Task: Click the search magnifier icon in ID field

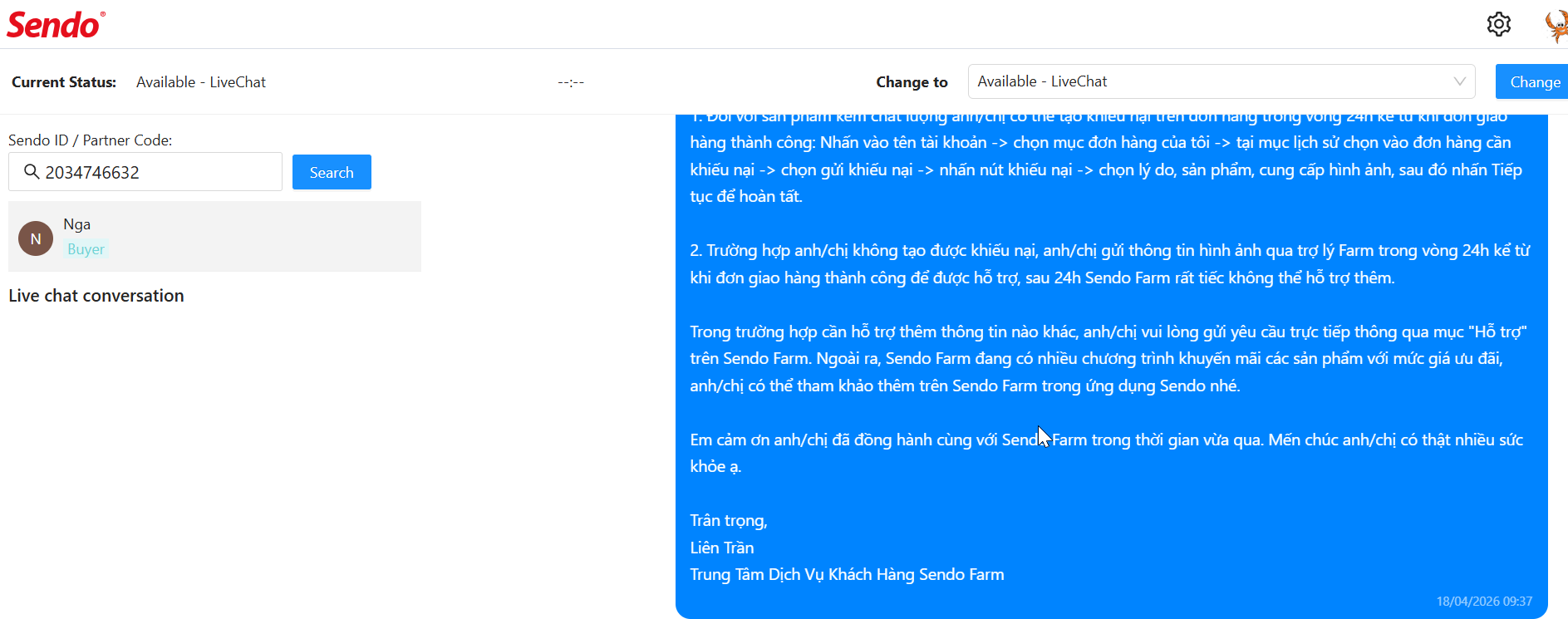Action: (x=32, y=172)
